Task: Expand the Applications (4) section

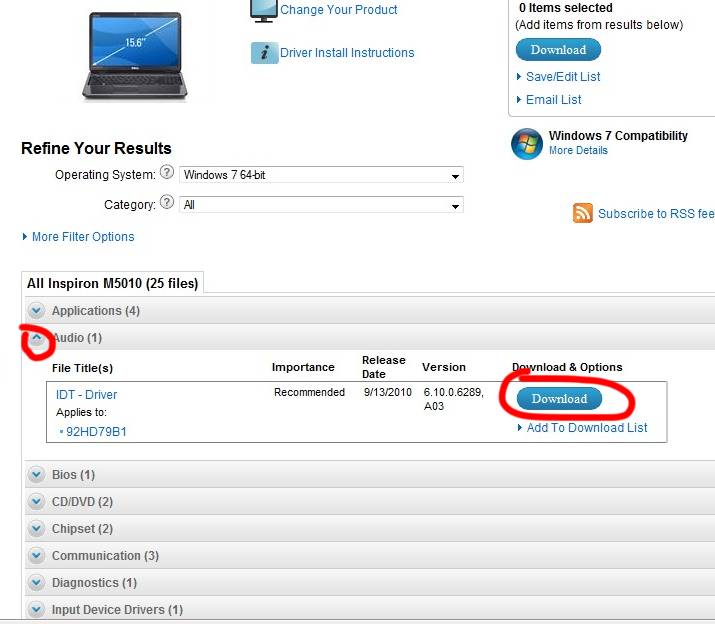Action: click(36, 311)
